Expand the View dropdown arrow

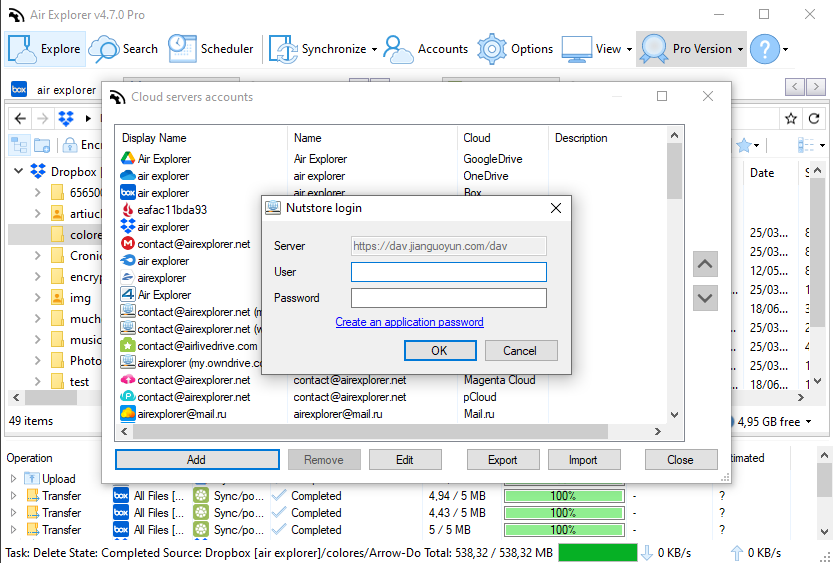pyautogui.click(x=629, y=49)
